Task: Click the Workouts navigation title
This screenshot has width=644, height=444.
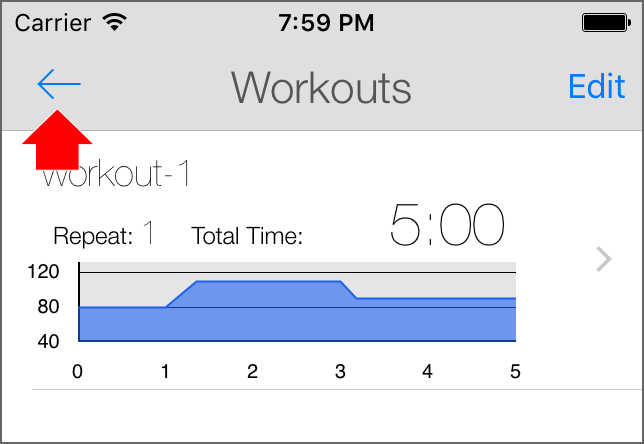Action: pos(321,88)
